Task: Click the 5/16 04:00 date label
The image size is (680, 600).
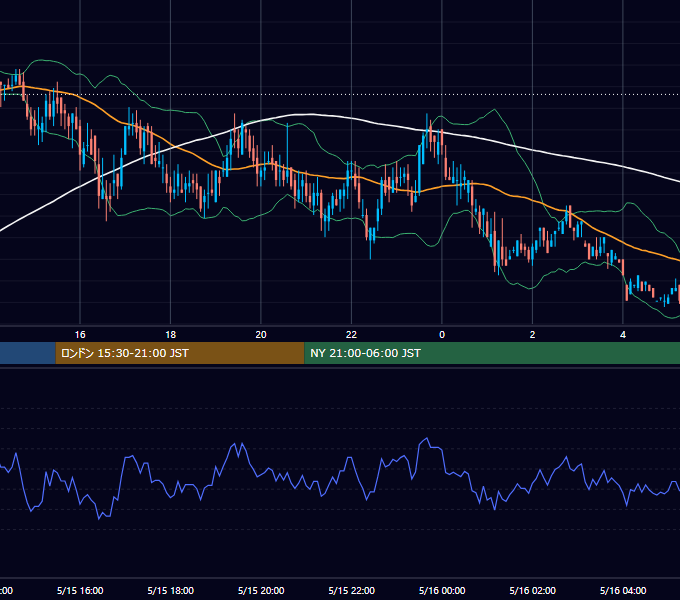Action: 623,590
